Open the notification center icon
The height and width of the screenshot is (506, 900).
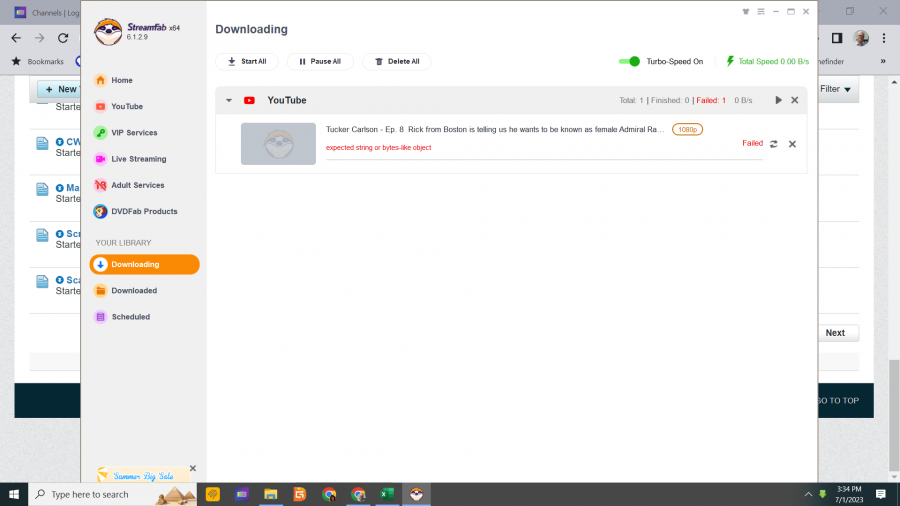pyautogui.click(x=881, y=494)
